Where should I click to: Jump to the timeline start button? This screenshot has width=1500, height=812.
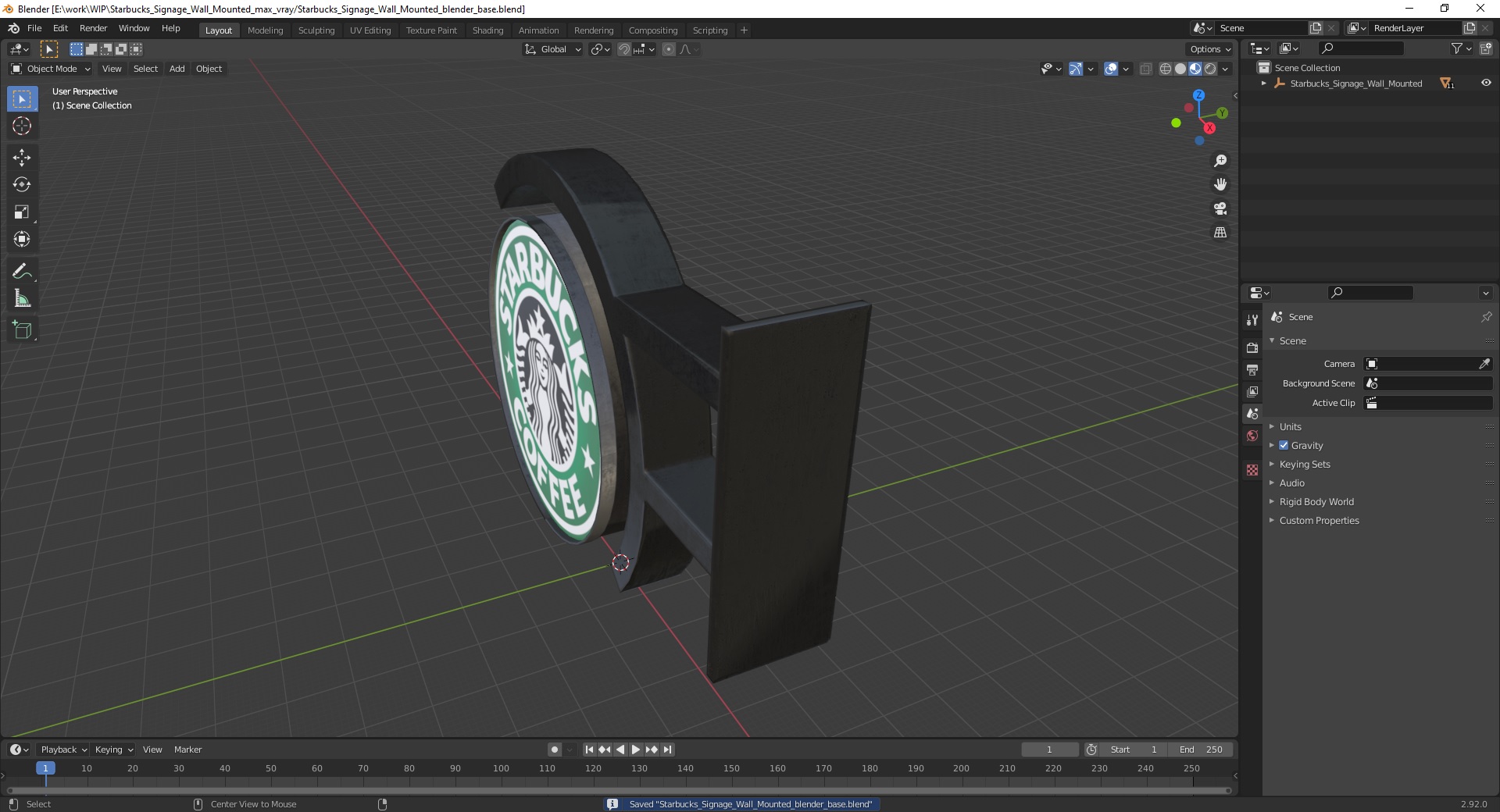click(x=589, y=750)
